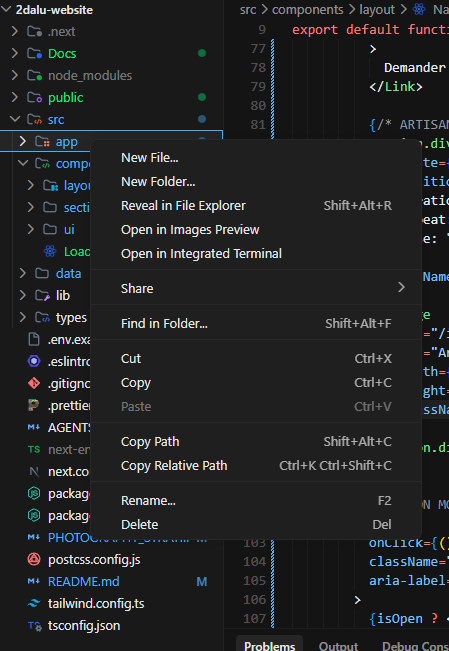
Task: Switch to the Output panel tab
Action: (x=338, y=646)
